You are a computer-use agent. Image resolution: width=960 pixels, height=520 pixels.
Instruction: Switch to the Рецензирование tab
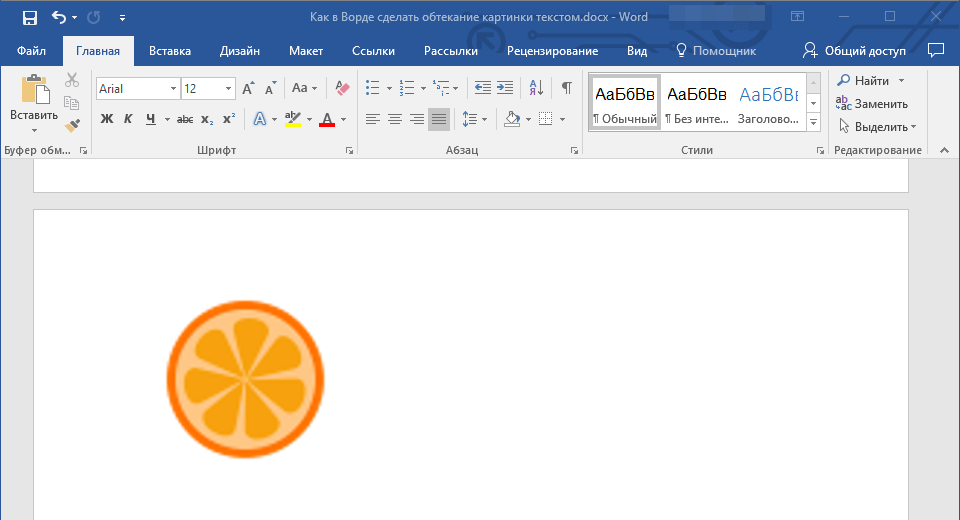552,51
